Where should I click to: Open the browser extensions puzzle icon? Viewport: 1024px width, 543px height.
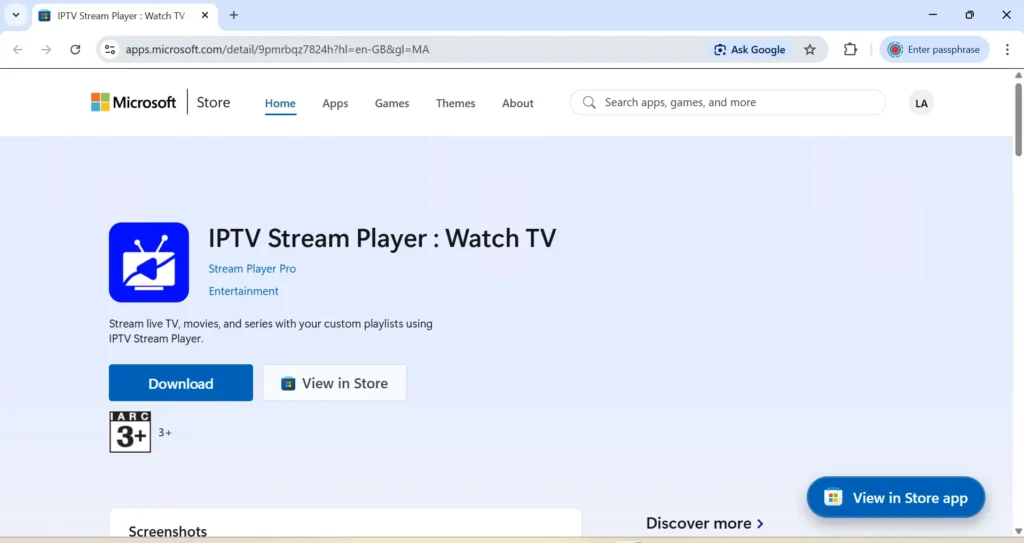(x=850, y=50)
